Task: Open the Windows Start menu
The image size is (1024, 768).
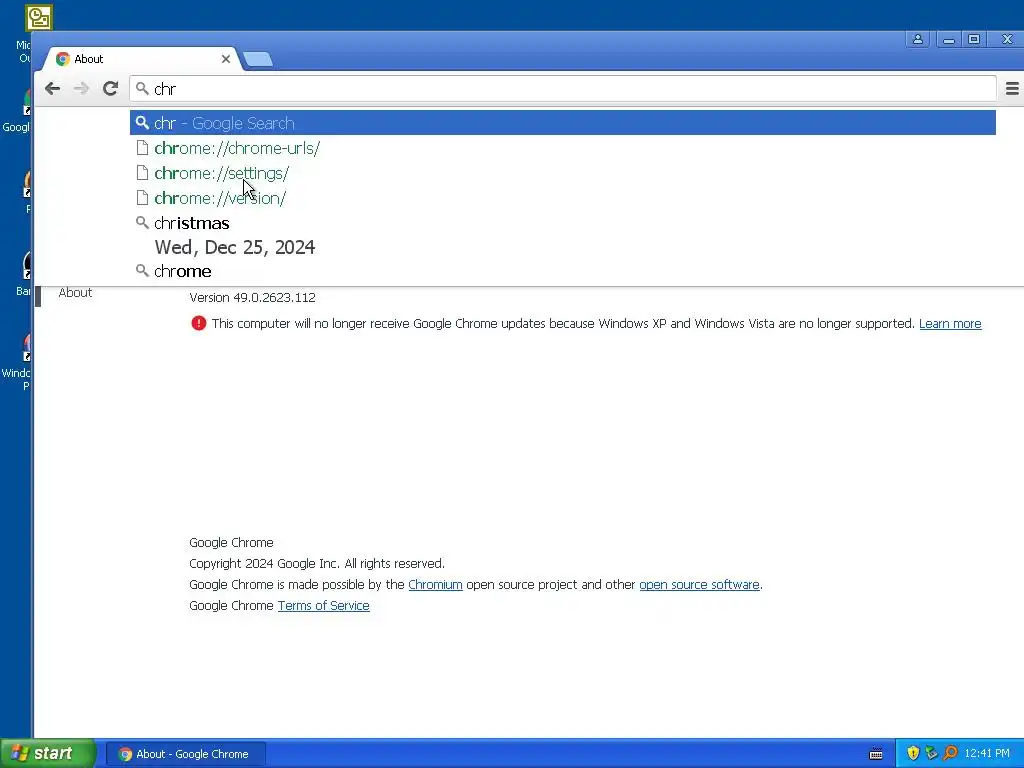Action: (x=47, y=754)
